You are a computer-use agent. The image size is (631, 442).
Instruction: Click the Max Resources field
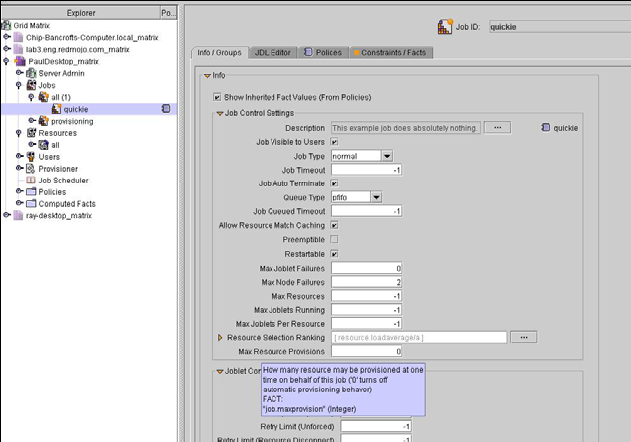pos(366,296)
